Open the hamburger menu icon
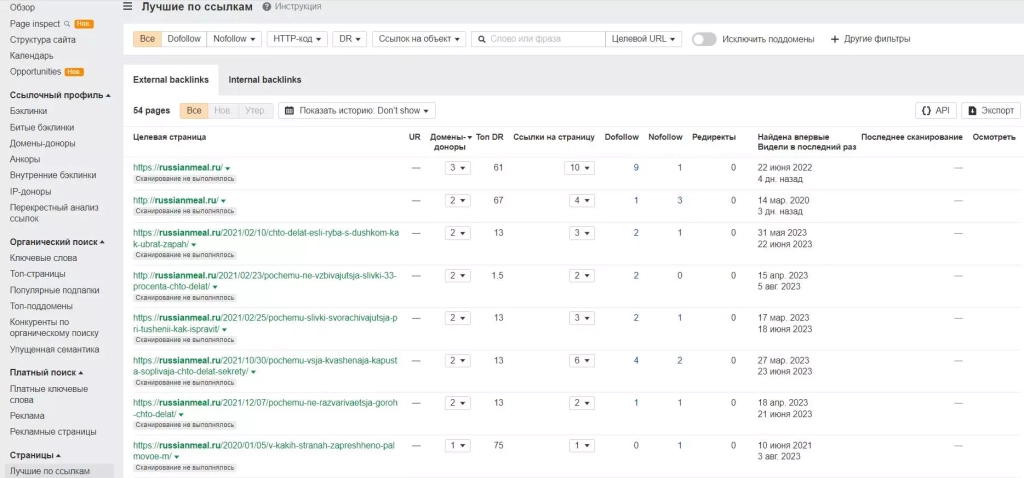This screenshot has height=478, width=1024. click(127, 7)
